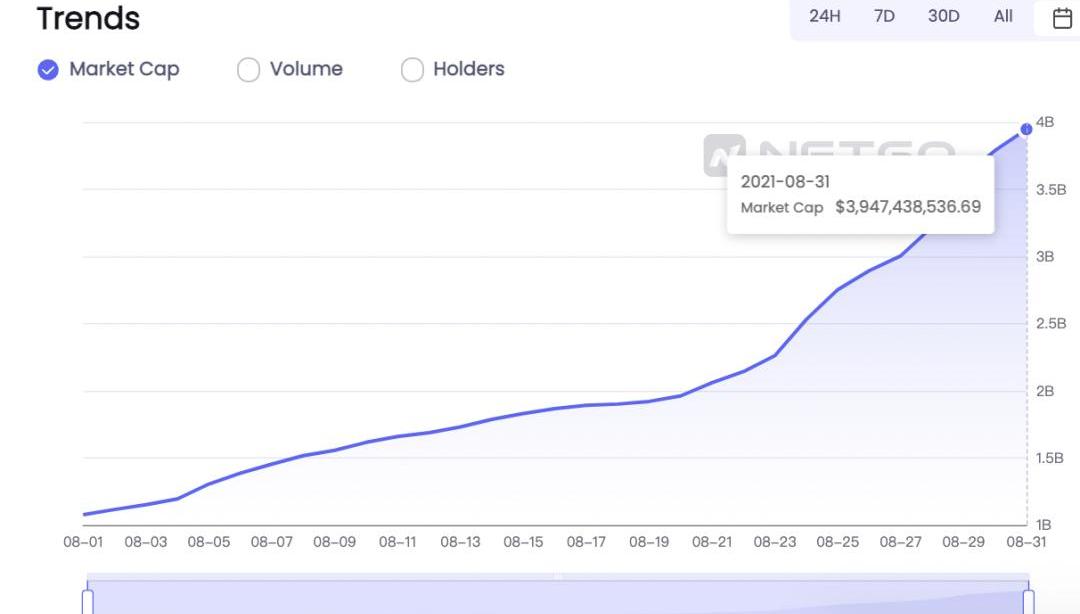Screen dimensions: 1080x614
Task: Click the 08-01 x-axis label
Action: pyautogui.click(x=83, y=542)
